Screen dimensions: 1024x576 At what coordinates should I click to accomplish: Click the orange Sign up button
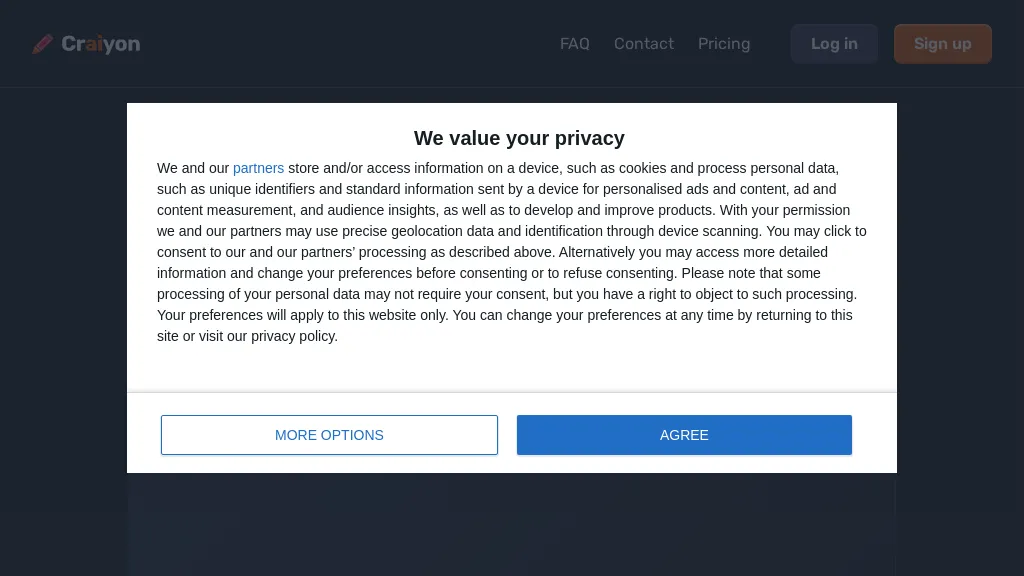pos(942,44)
